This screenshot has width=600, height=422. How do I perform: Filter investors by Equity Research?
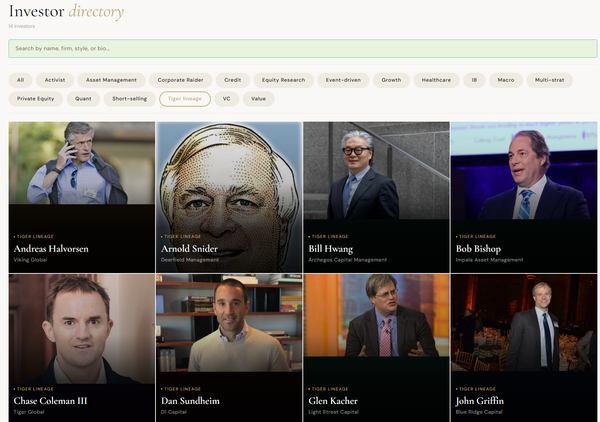[x=284, y=80]
